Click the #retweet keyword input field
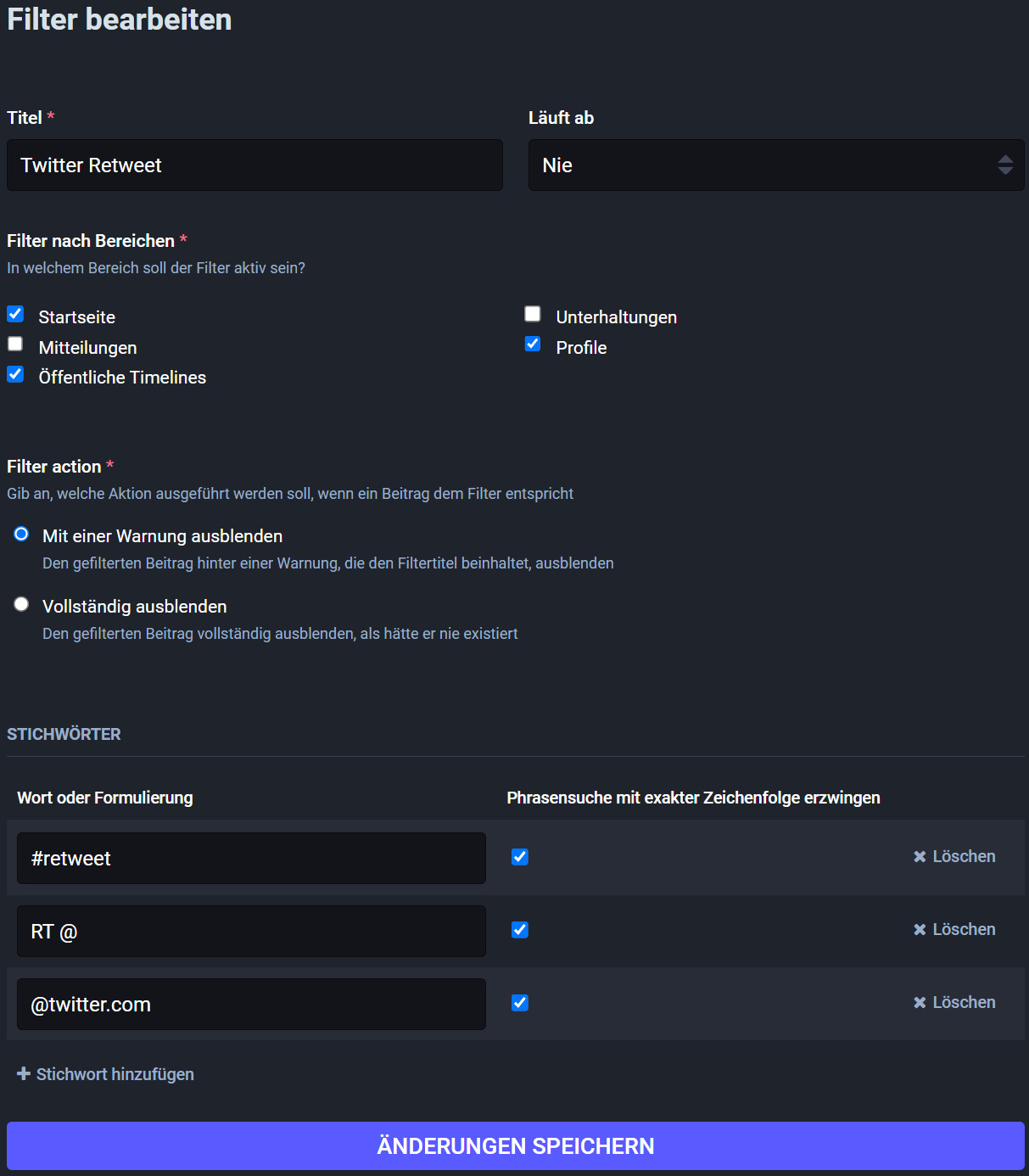 (x=251, y=858)
